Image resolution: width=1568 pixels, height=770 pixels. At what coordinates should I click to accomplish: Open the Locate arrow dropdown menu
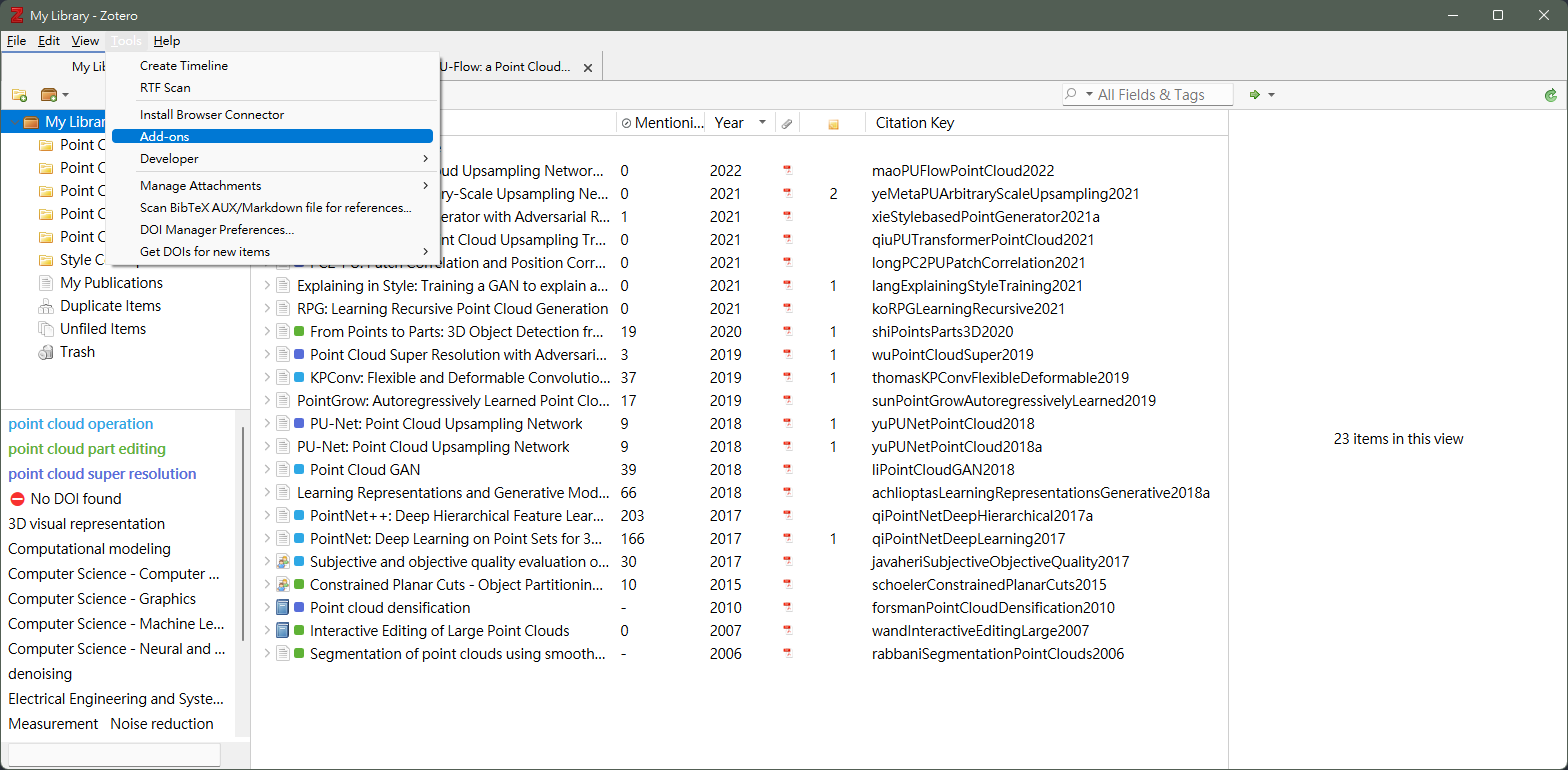pyautogui.click(x=1271, y=95)
